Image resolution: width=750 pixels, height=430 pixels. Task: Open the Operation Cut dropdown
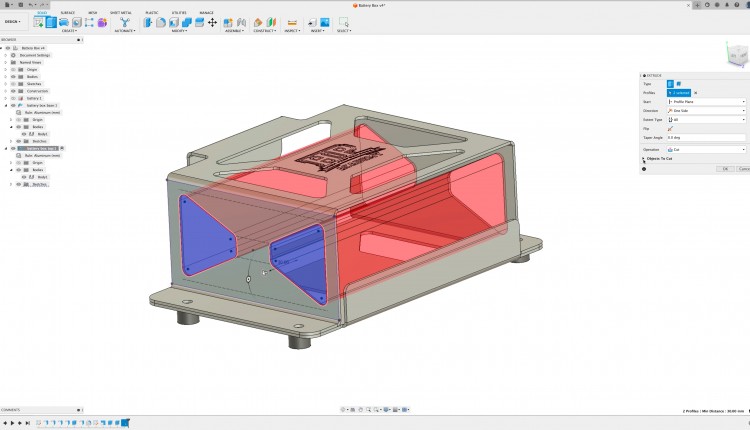706,150
